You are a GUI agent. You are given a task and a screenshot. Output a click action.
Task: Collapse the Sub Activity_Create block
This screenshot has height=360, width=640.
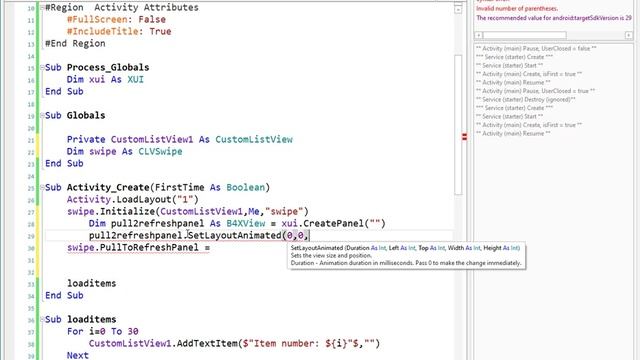(x=42, y=188)
